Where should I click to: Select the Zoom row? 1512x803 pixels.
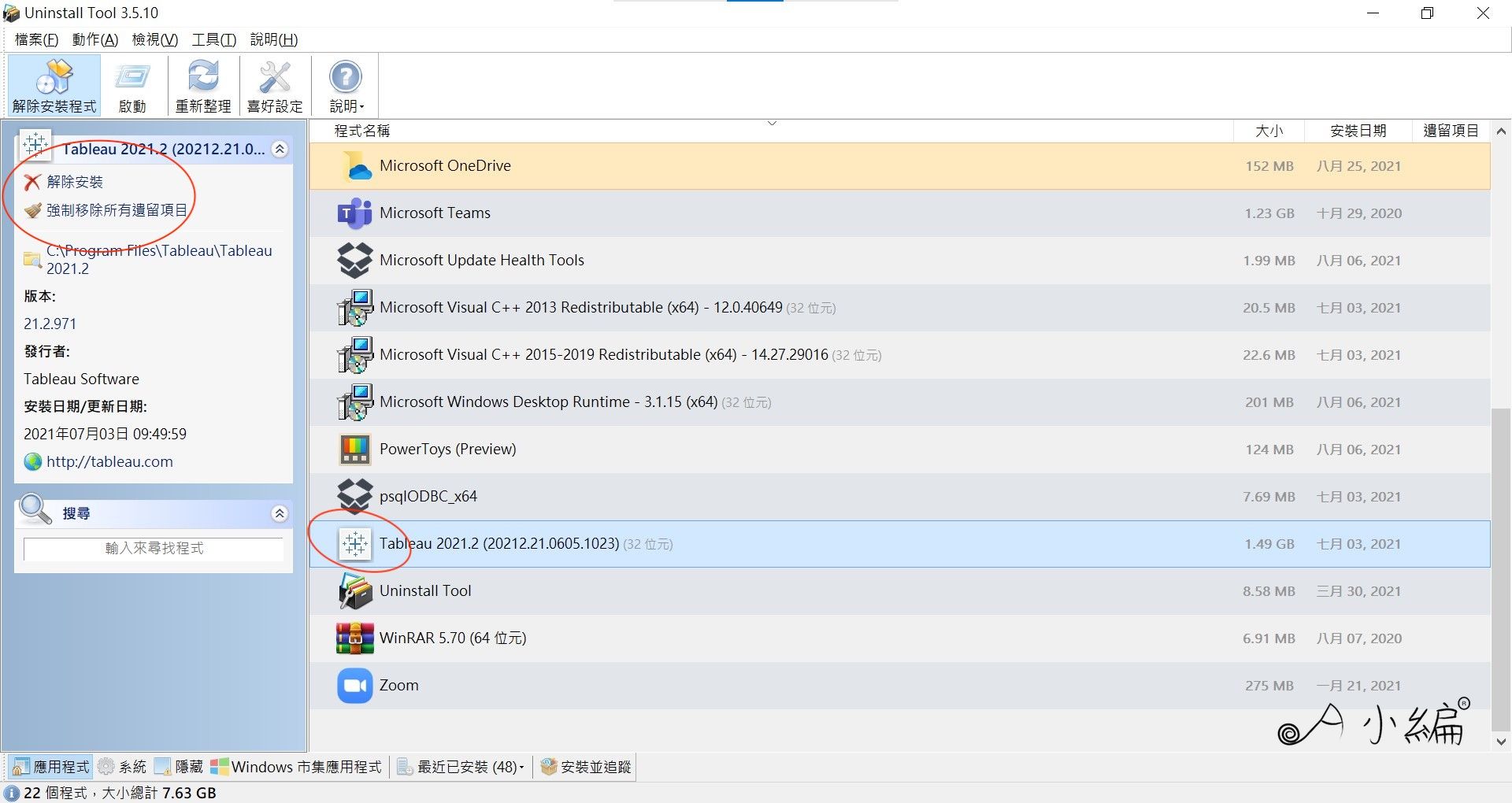point(900,686)
